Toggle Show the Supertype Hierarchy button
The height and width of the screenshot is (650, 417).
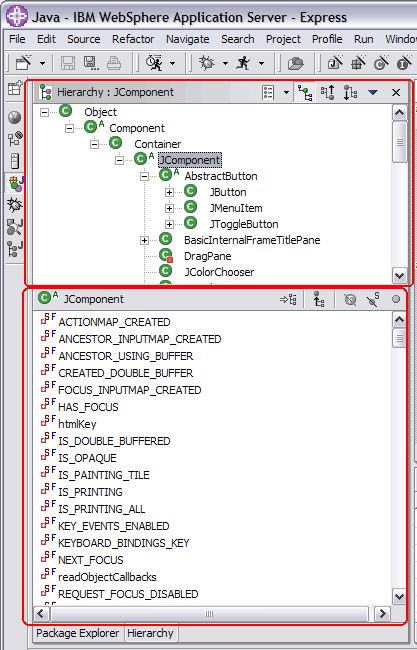point(327,92)
